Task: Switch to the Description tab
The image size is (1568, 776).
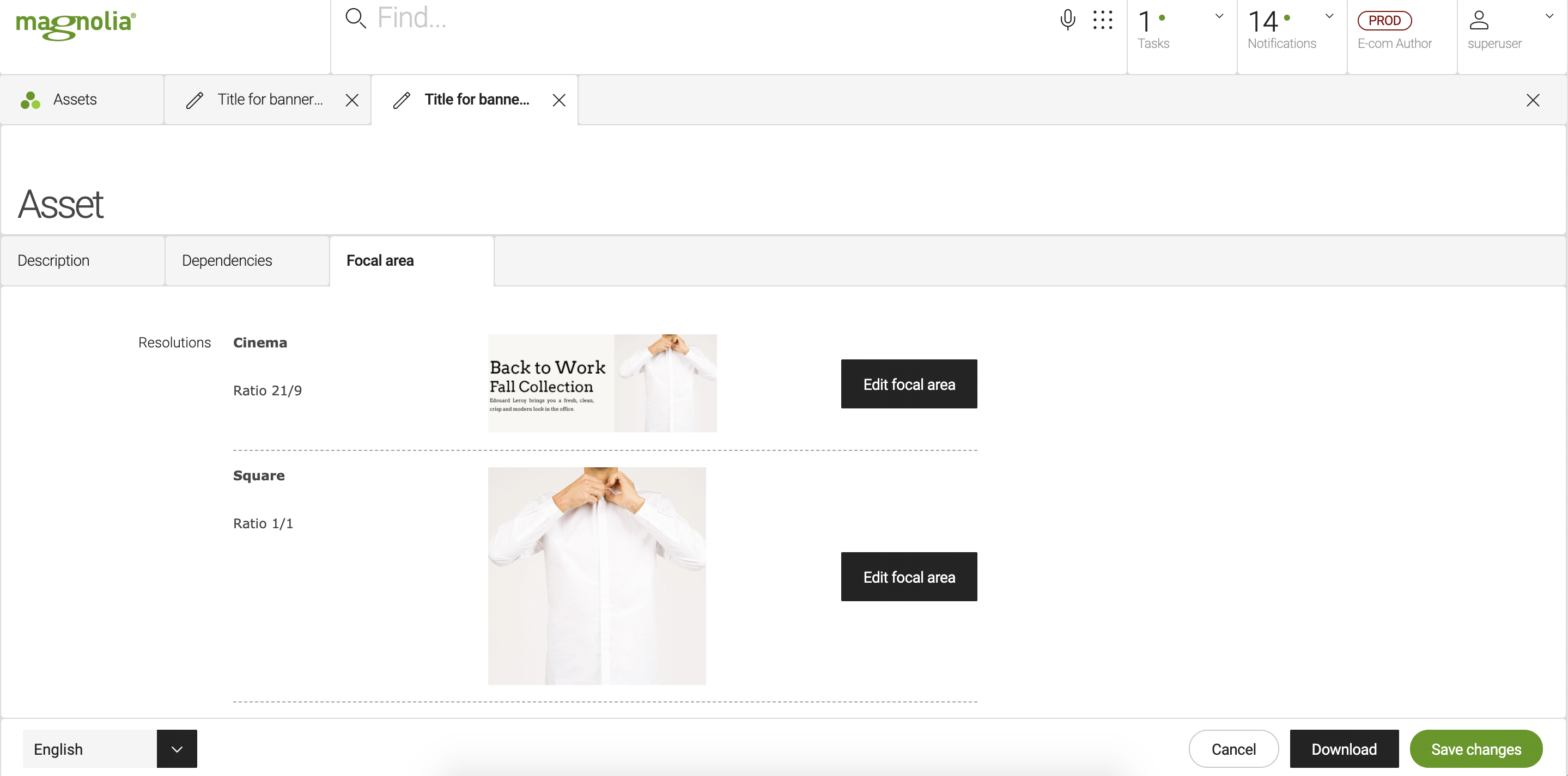Action: tap(53, 260)
